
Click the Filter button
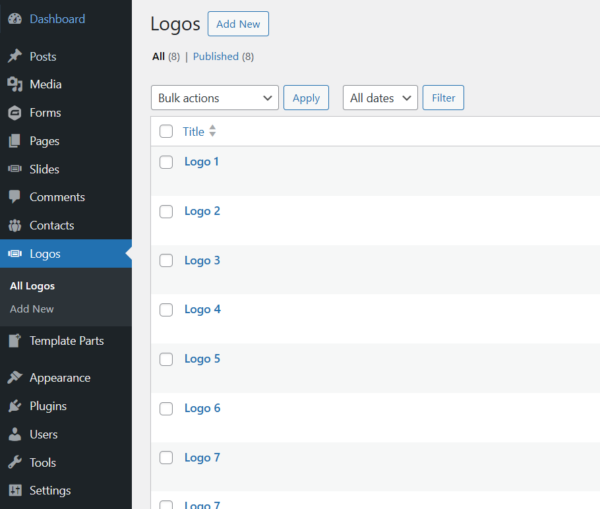[x=443, y=98]
